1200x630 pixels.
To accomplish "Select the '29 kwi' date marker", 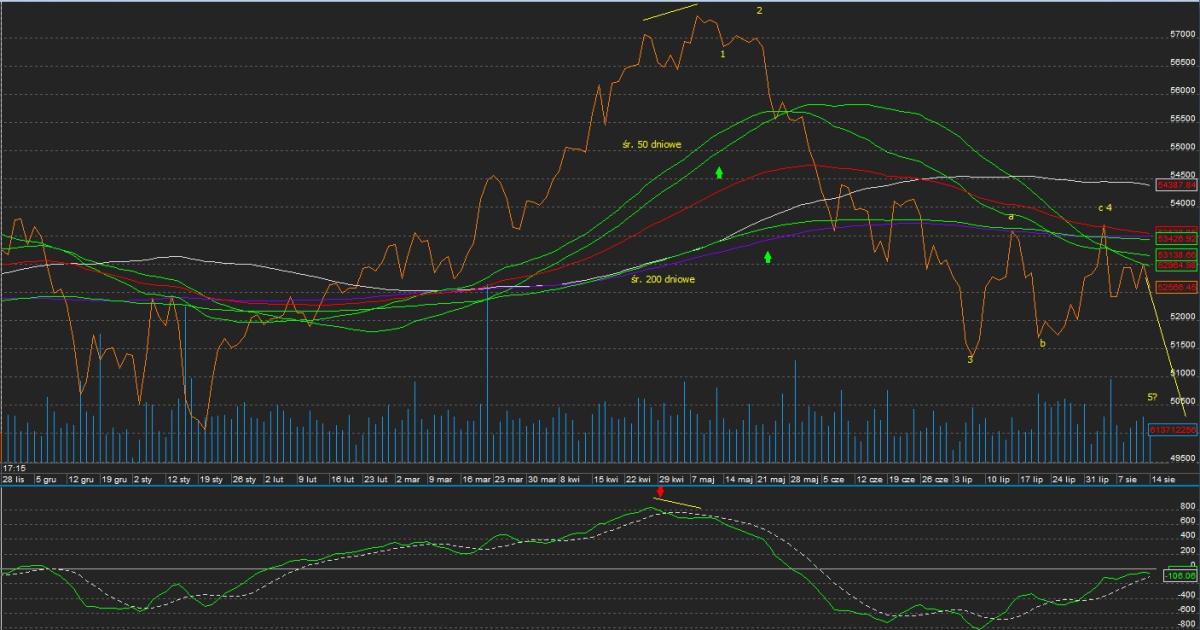I will [x=672, y=480].
